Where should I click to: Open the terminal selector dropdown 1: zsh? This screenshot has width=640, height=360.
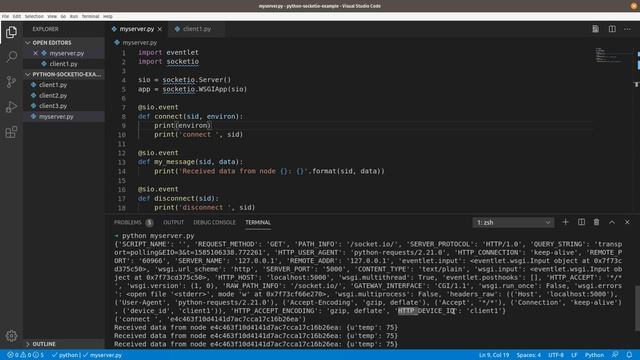pyautogui.click(x=513, y=222)
